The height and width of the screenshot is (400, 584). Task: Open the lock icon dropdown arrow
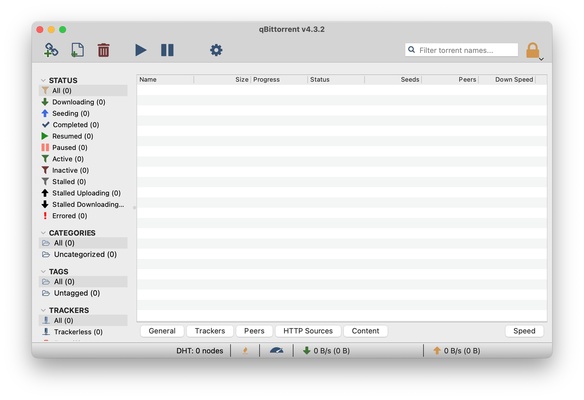[542, 59]
